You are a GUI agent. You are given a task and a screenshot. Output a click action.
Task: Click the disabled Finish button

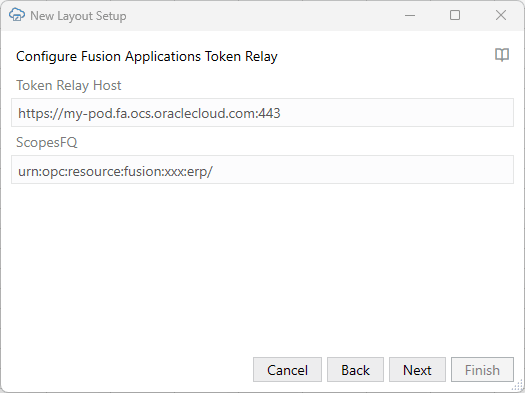tap(482, 370)
